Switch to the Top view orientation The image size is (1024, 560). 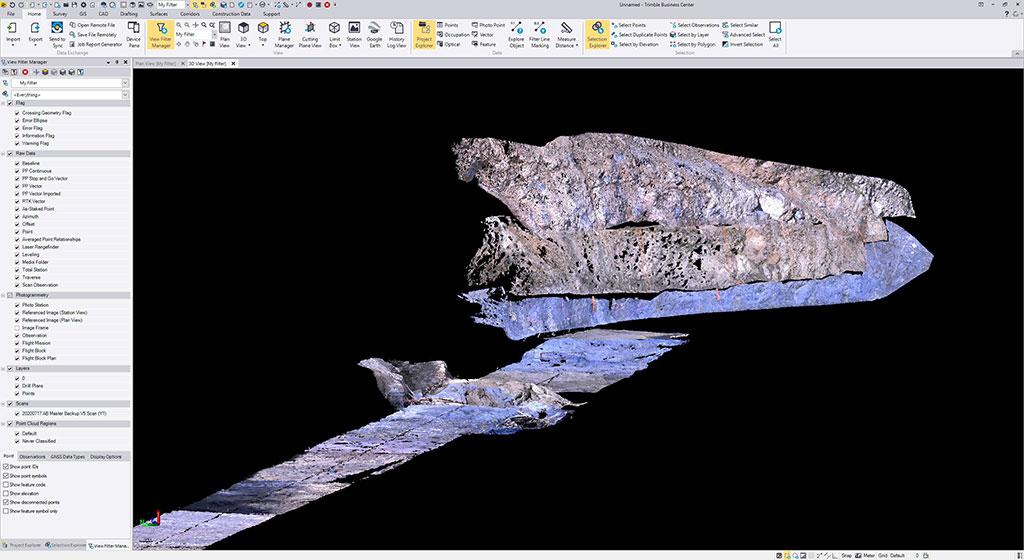click(263, 34)
